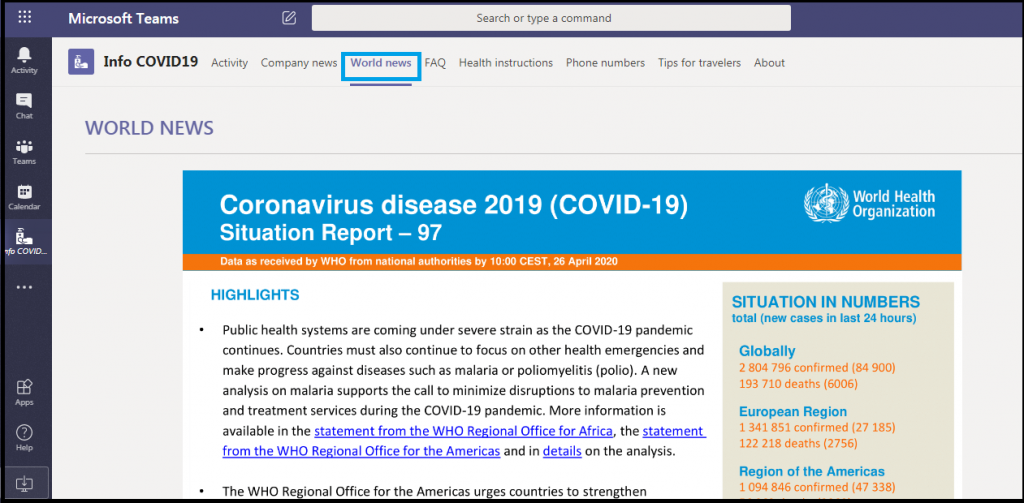The width and height of the screenshot is (1024, 503).
Task: Click the 1 341 851 confirmed figure
Action: [817, 428]
